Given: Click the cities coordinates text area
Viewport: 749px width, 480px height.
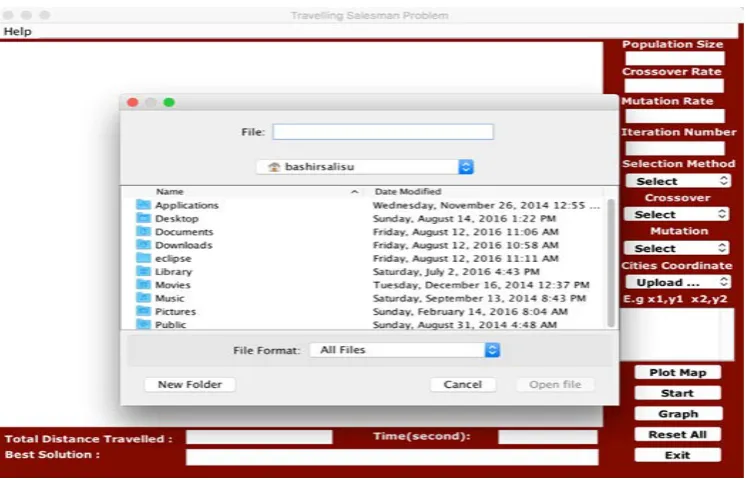Looking at the screenshot, I should point(677,334).
